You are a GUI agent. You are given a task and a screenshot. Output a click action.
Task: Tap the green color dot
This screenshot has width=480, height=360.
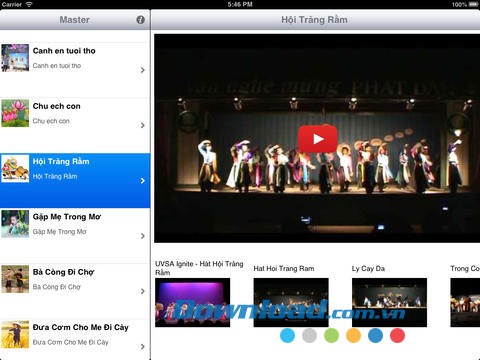tap(331, 335)
